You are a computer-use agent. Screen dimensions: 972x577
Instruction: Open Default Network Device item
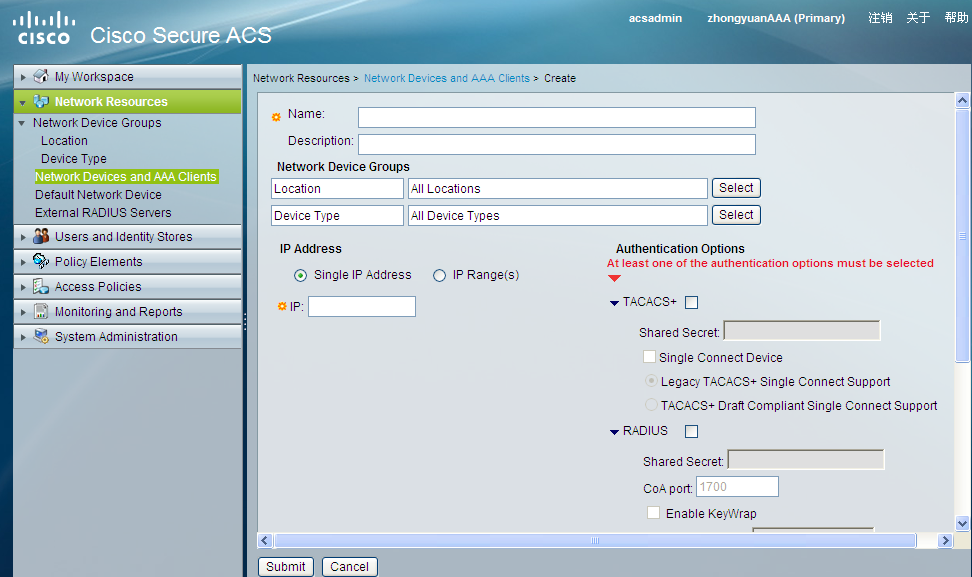pyautogui.click(x=98, y=195)
